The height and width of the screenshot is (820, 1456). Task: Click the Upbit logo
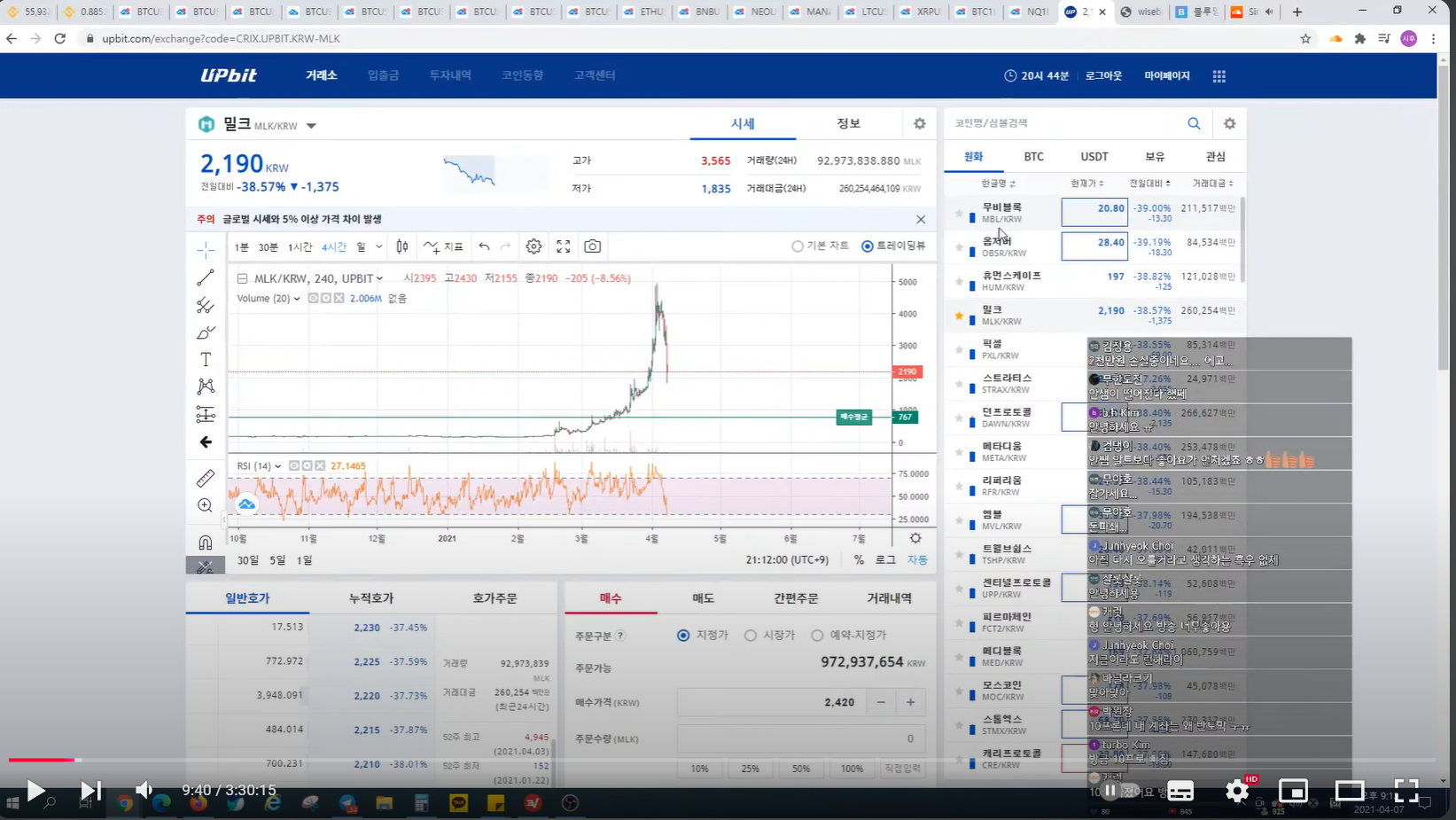(x=229, y=75)
